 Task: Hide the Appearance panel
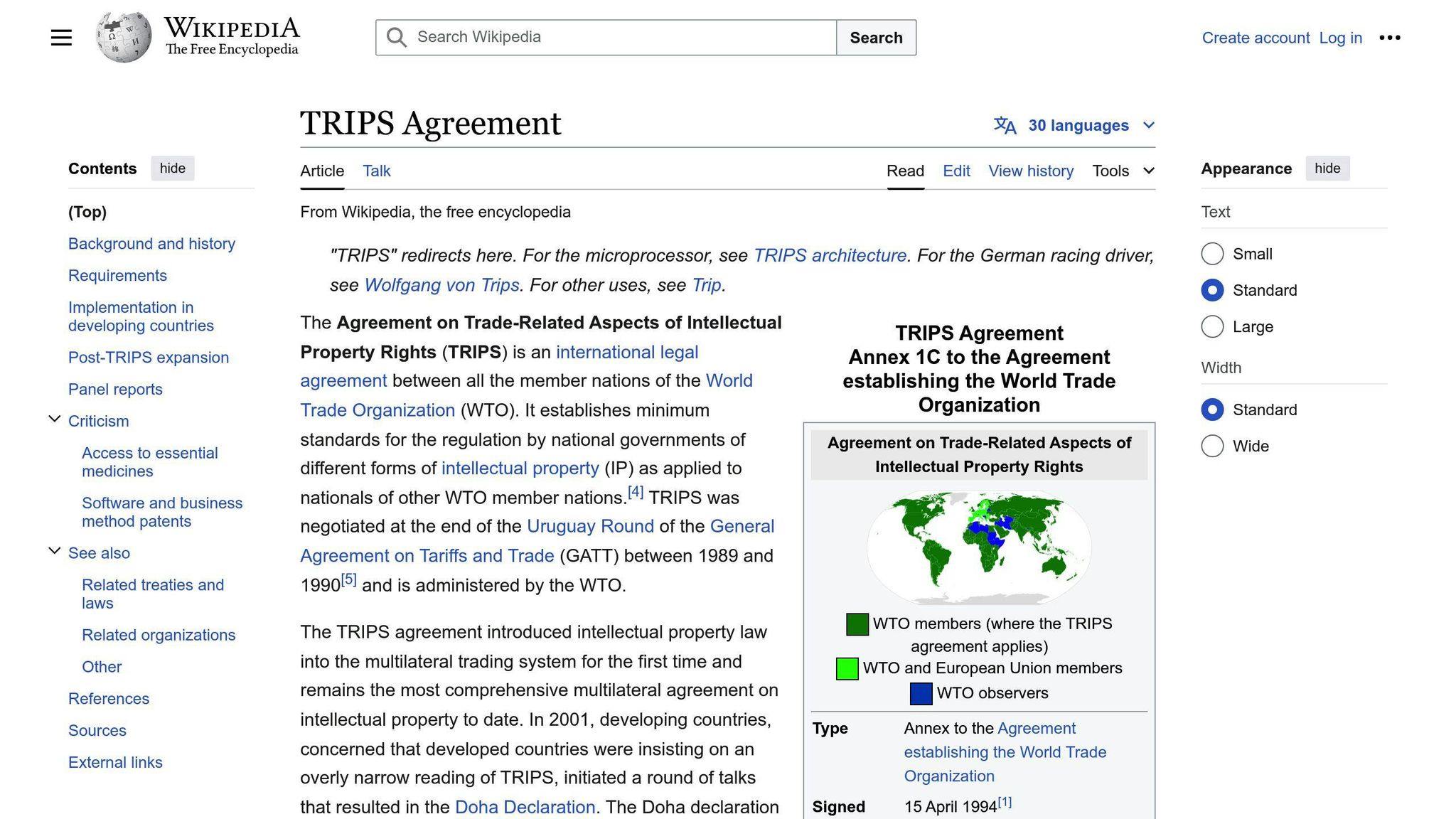click(1327, 168)
